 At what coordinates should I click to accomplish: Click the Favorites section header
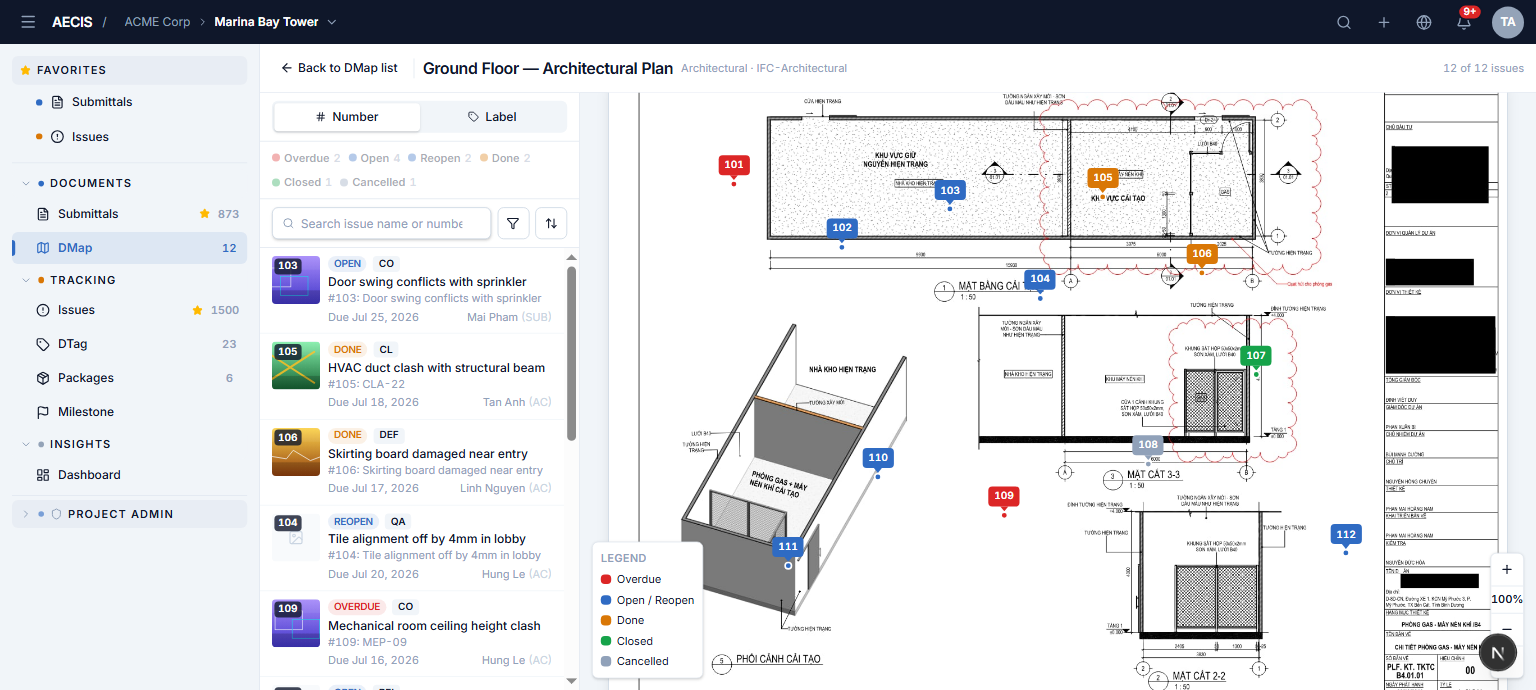pyautogui.click(x=129, y=70)
